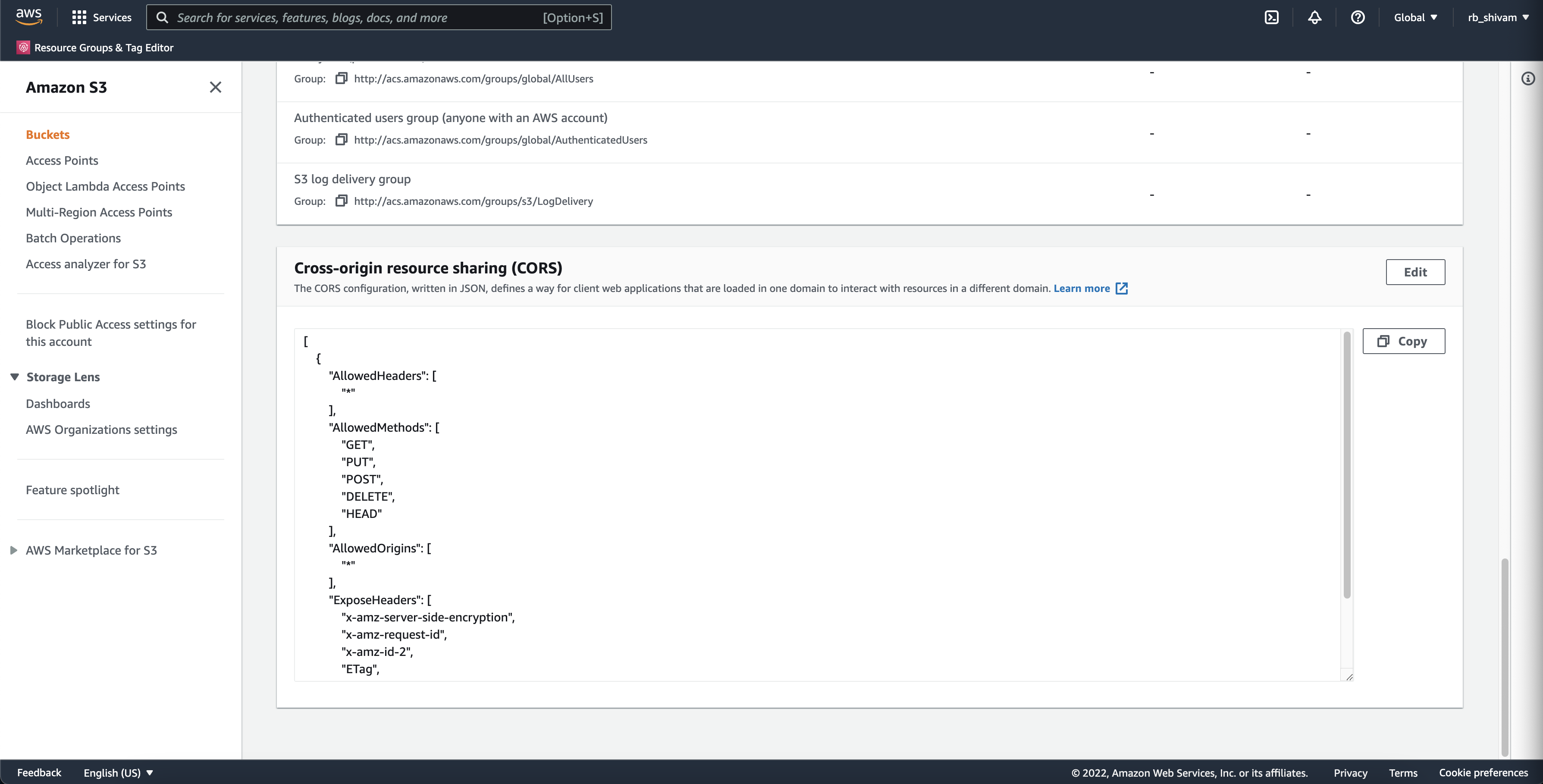The height and width of the screenshot is (784, 1543).
Task: Open the Privacy link
Action: coord(1350,773)
